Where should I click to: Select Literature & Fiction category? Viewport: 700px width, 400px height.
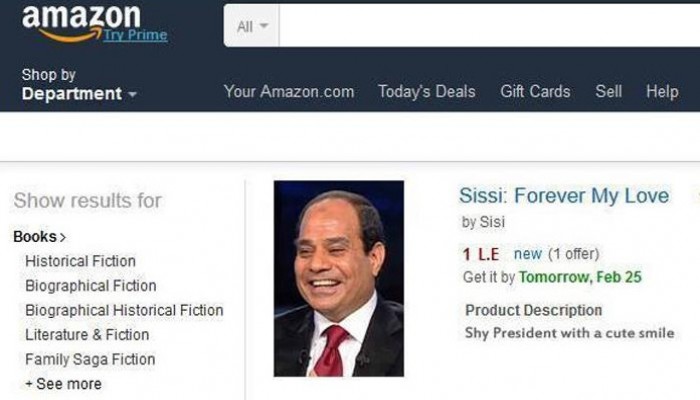click(x=87, y=335)
